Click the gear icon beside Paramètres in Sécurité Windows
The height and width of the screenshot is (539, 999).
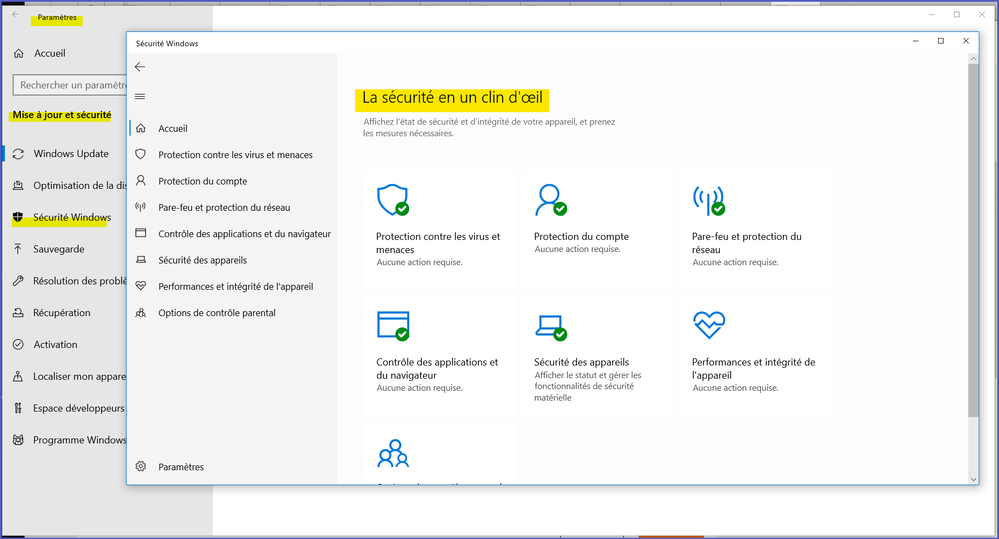point(141,466)
